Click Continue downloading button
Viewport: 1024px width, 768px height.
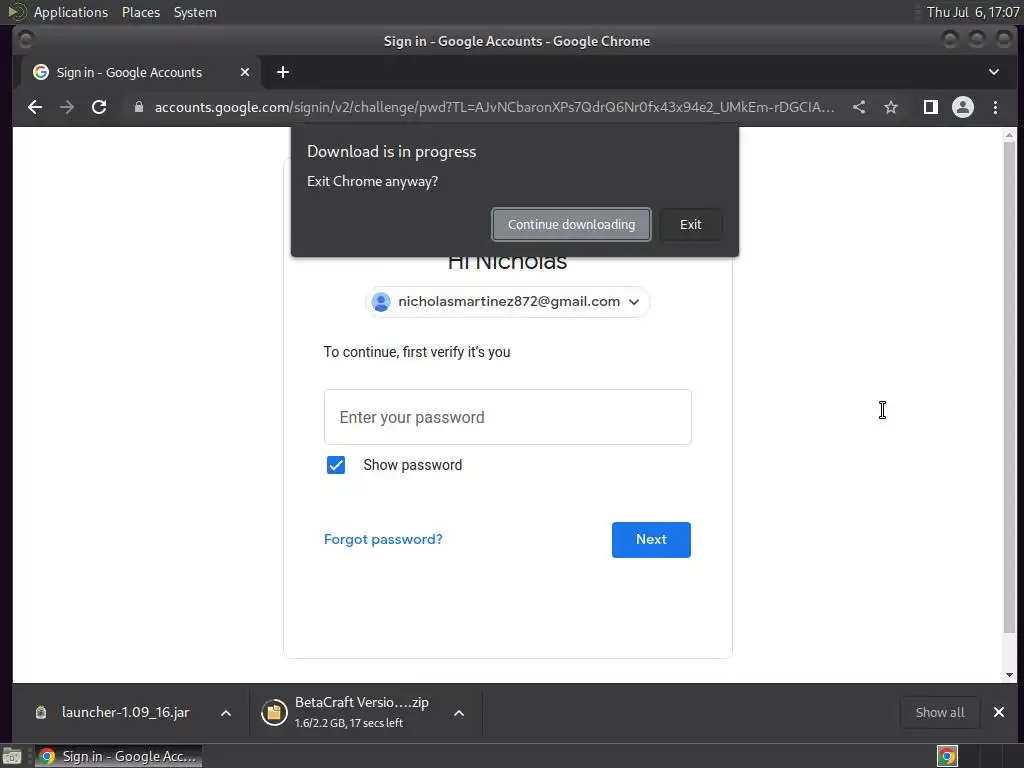click(x=571, y=225)
